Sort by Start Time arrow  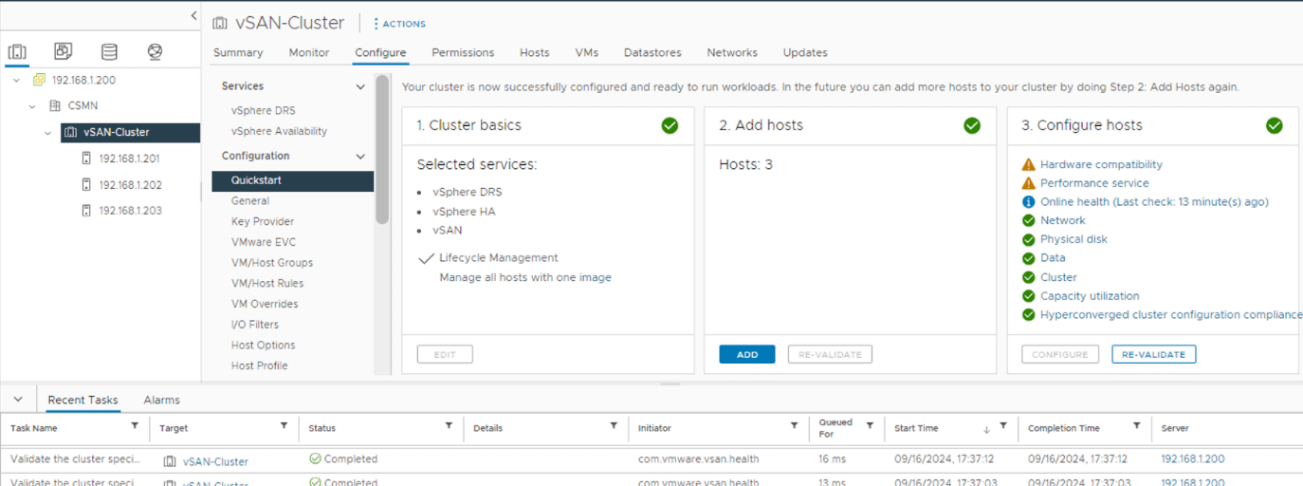click(987, 428)
